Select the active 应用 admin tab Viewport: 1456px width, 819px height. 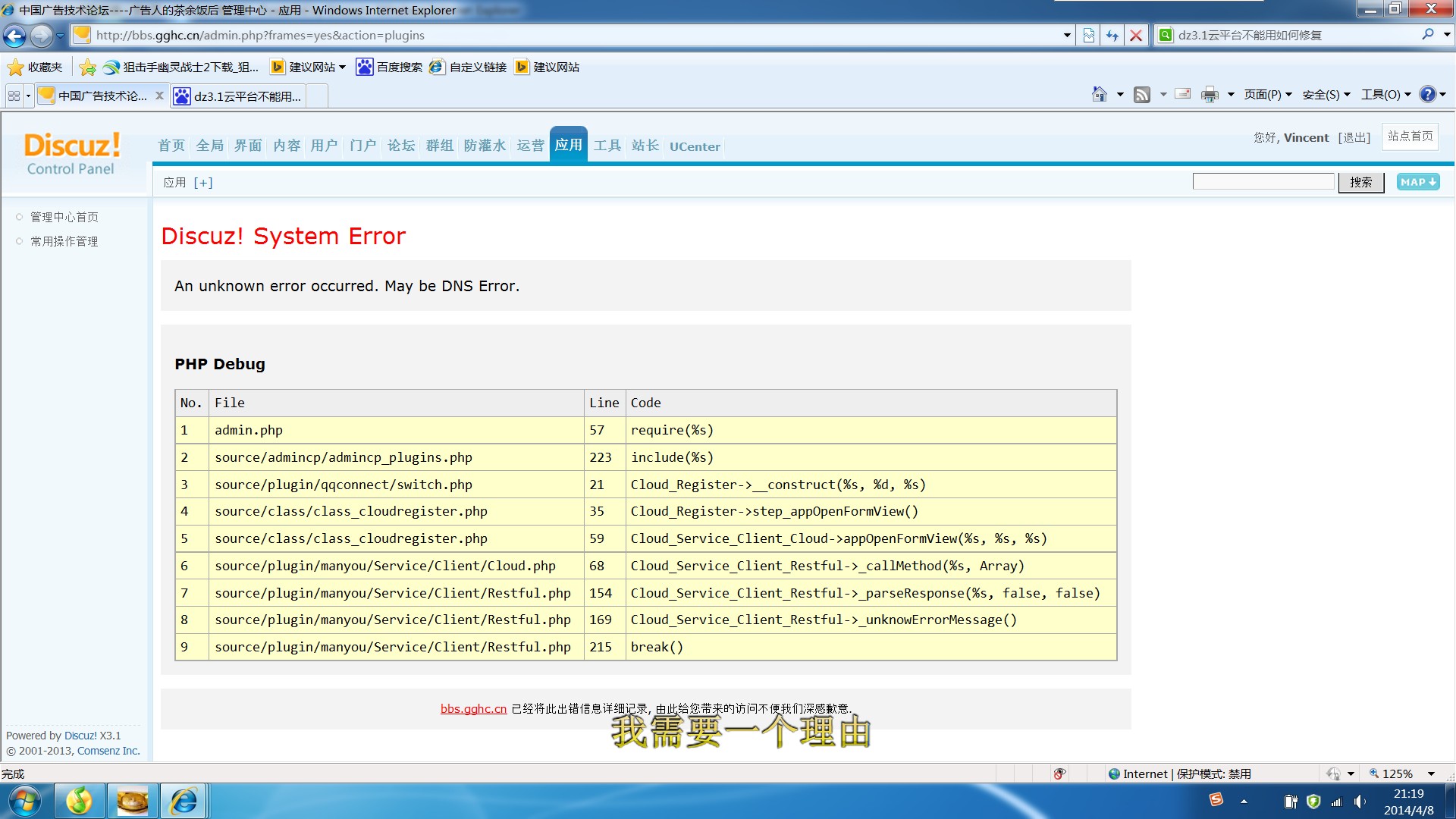click(569, 145)
